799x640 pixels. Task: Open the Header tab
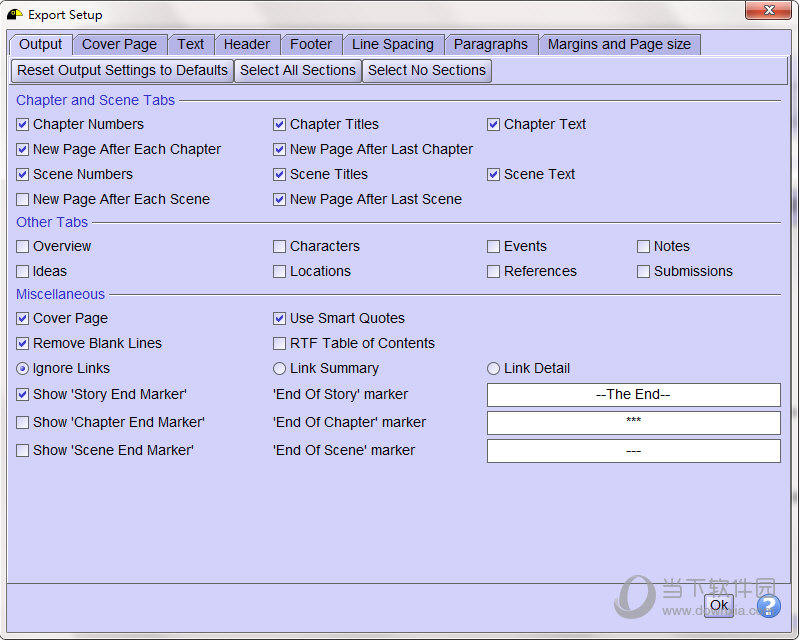247,44
